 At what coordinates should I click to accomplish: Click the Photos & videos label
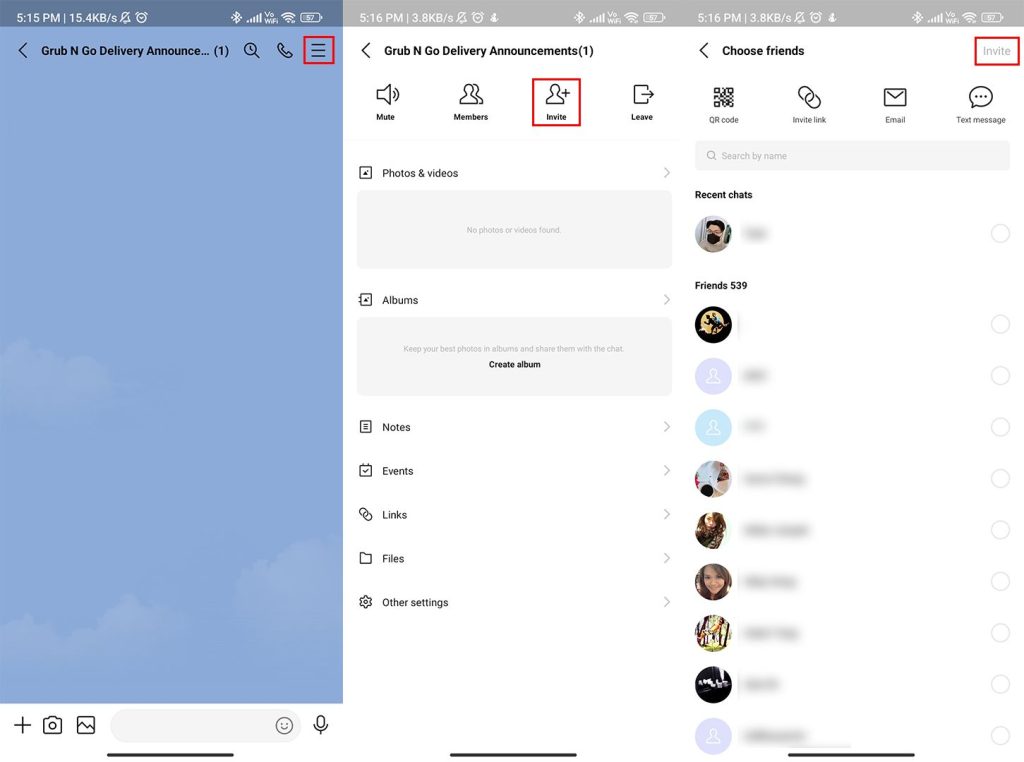420,173
